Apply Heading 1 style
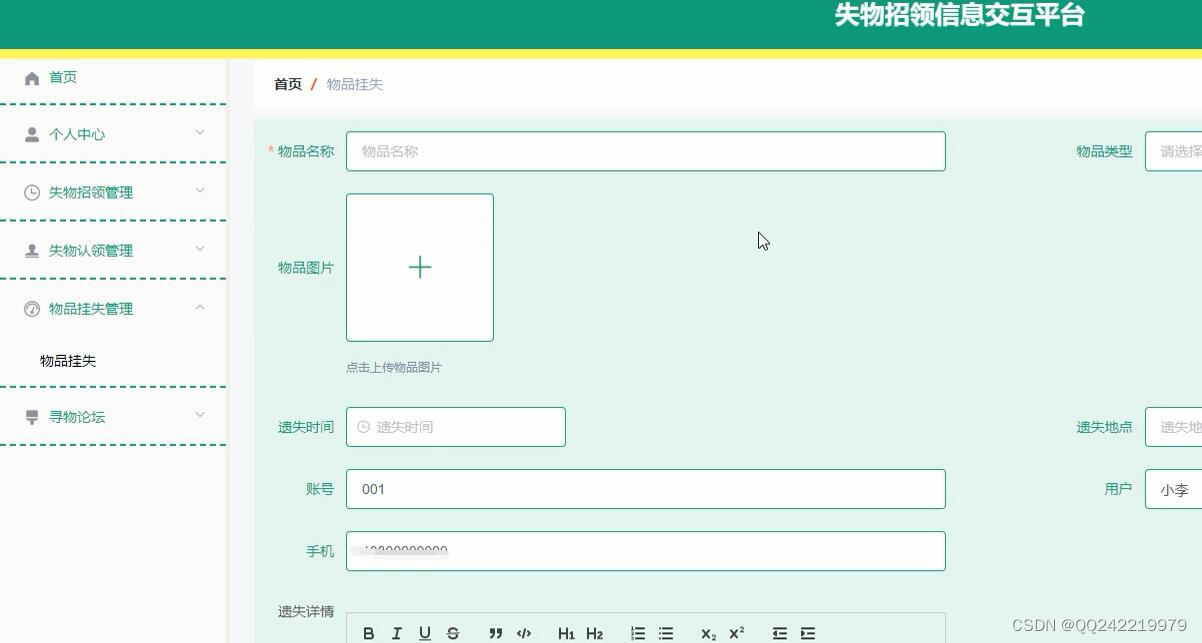The height and width of the screenshot is (643, 1202). (x=566, y=633)
